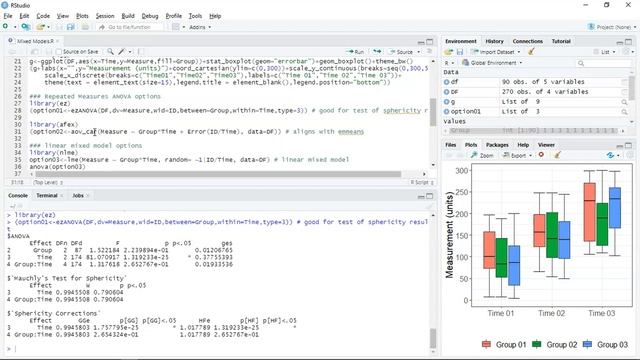
Task: Click the New File icon in main toolbar
Action: coord(5,27)
